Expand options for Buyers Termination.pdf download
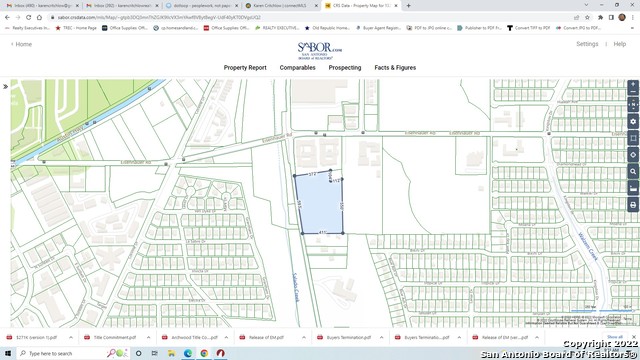 (x=381, y=338)
